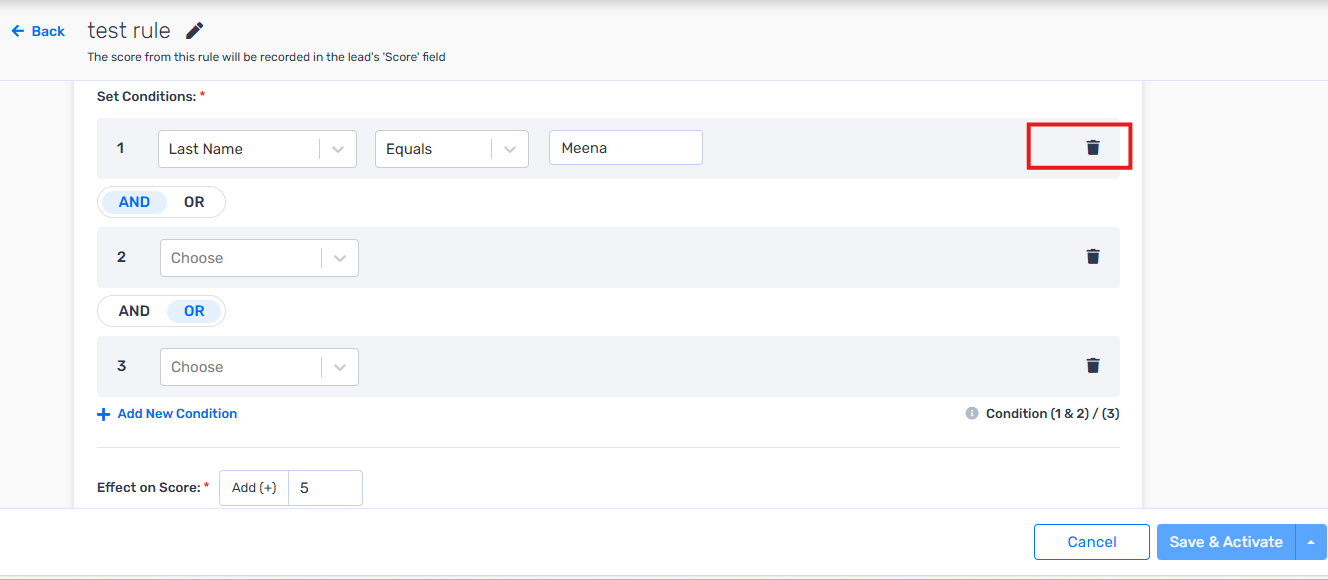1328x580 pixels.
Task: Click the Add New Condition link
Action: tap(177, 414)
